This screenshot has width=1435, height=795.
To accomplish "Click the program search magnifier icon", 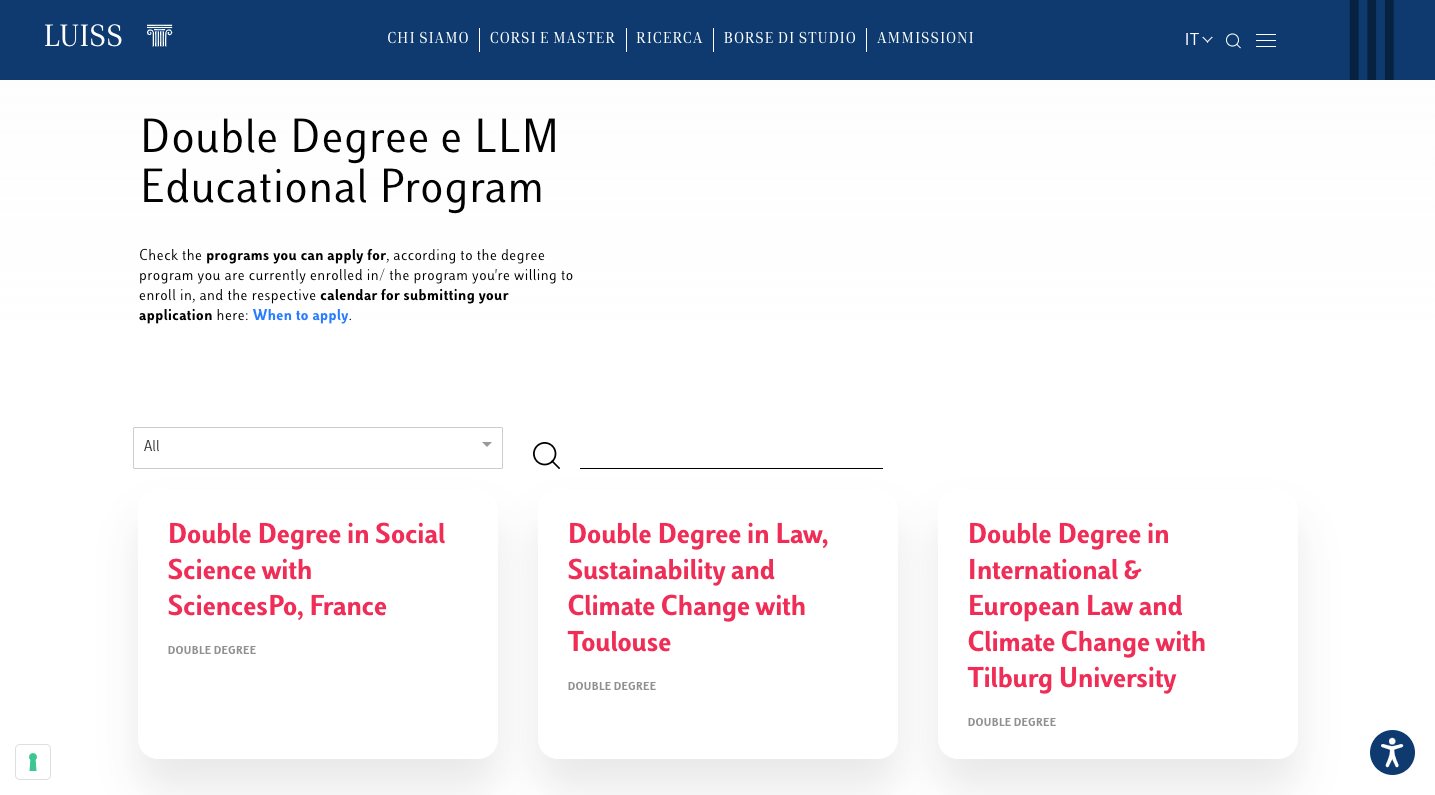I will point(546,456).
